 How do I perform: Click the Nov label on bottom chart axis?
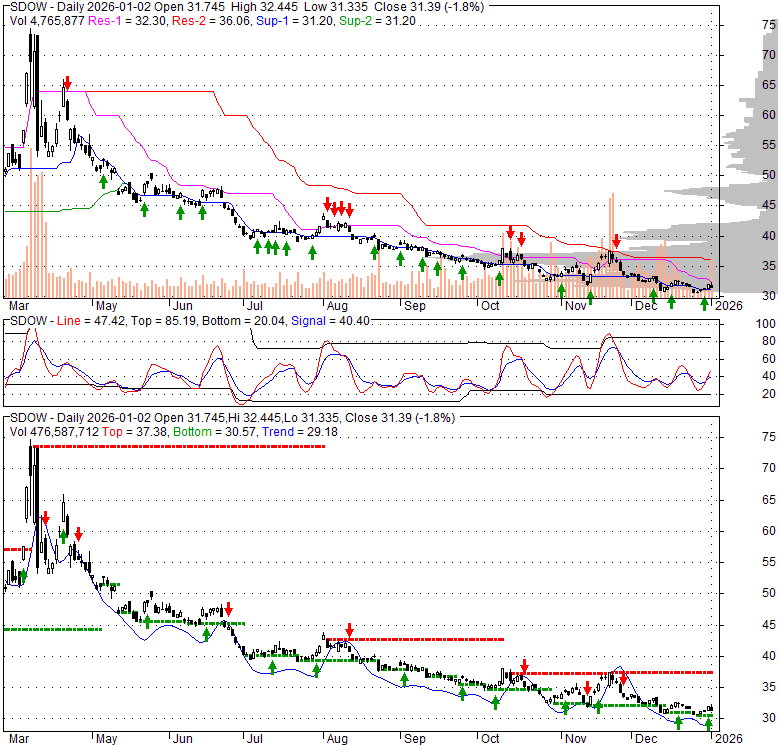[576, 739]
